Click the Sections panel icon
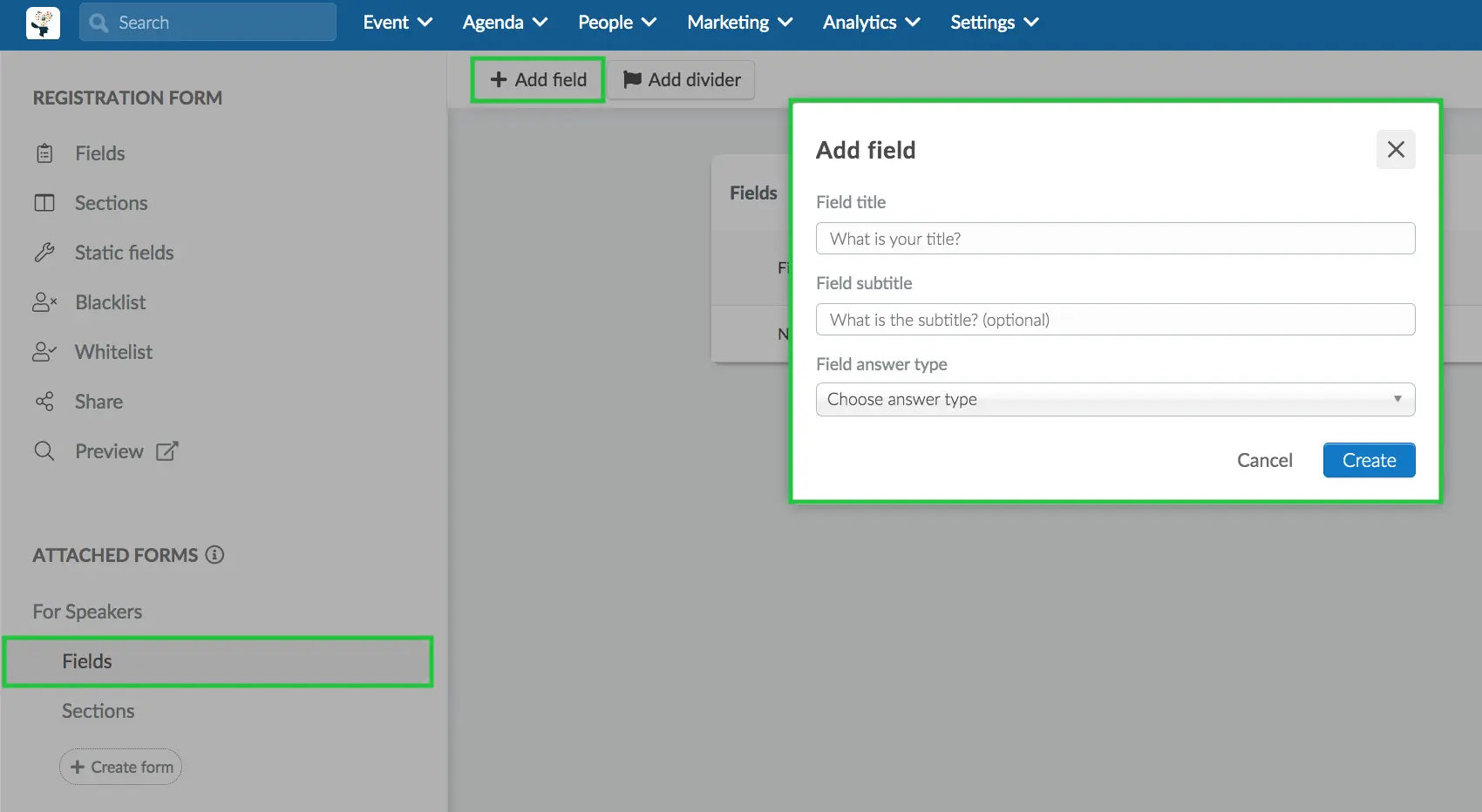 tap(44, 202)
